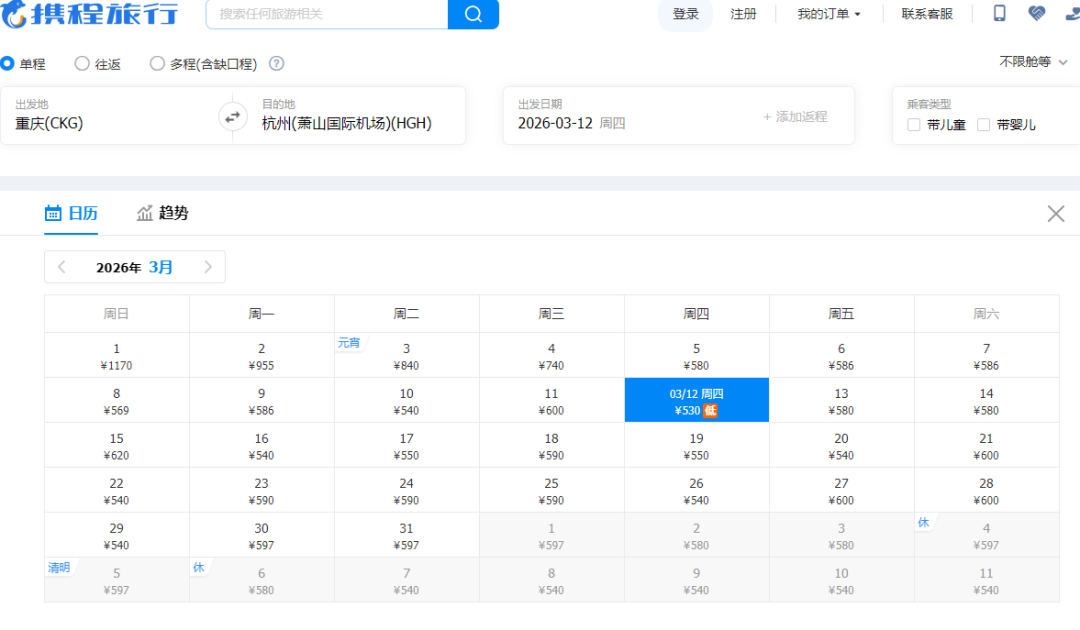Select March 8 priced ¥569
Viewport: 1080px width, 630px height.
pos(116,401)
